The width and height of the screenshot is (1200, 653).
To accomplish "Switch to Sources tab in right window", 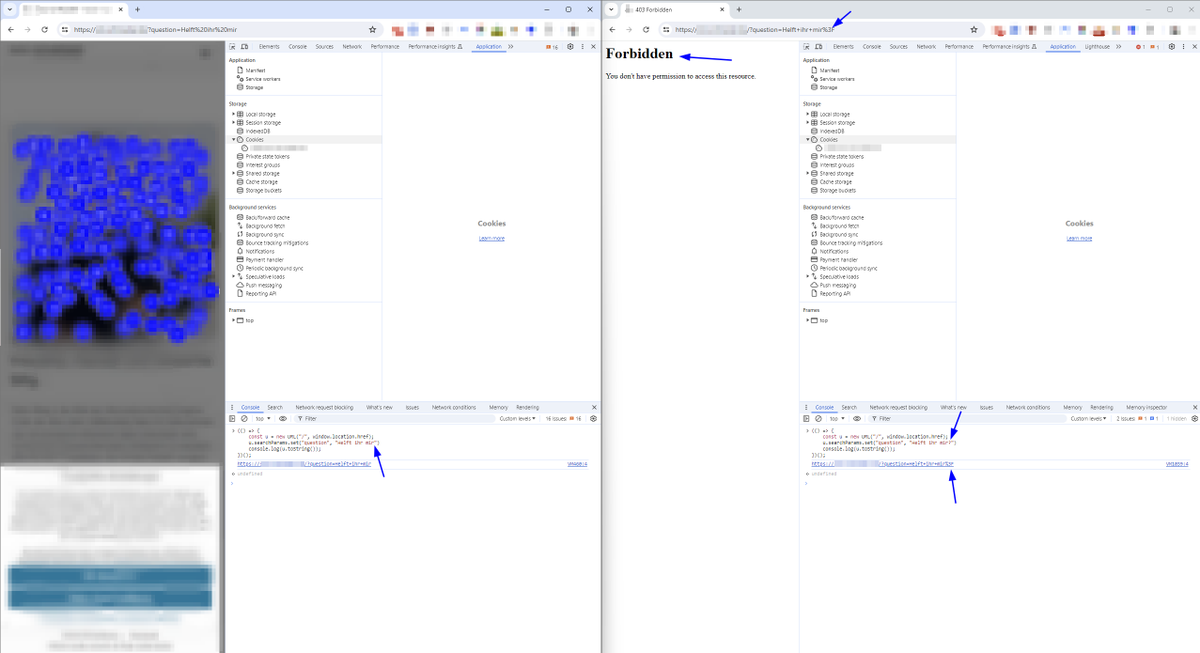I will pos(899,47).
